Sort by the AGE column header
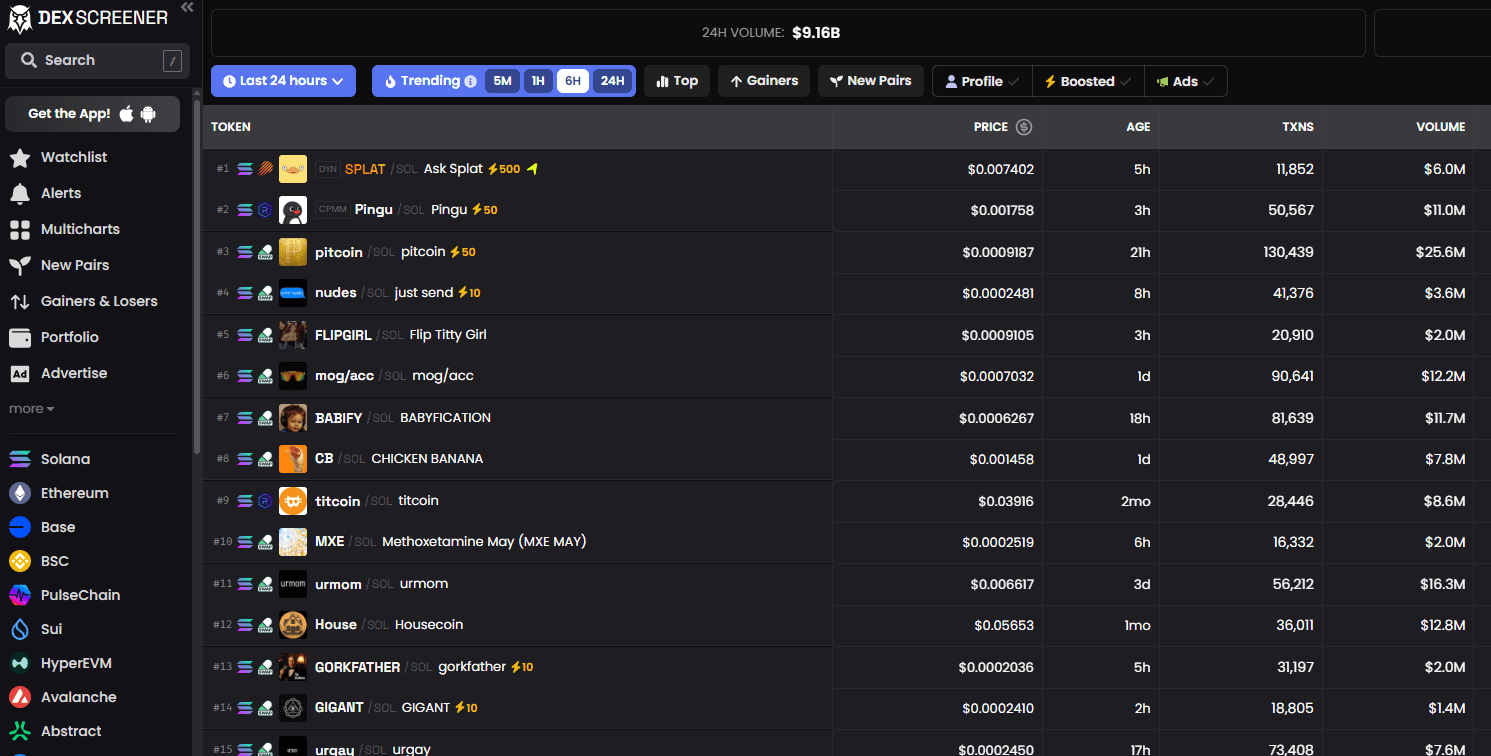Image resolution: width=1491 pixels, height=756 pixels. pyautogui.click(x=1138, y=127)
